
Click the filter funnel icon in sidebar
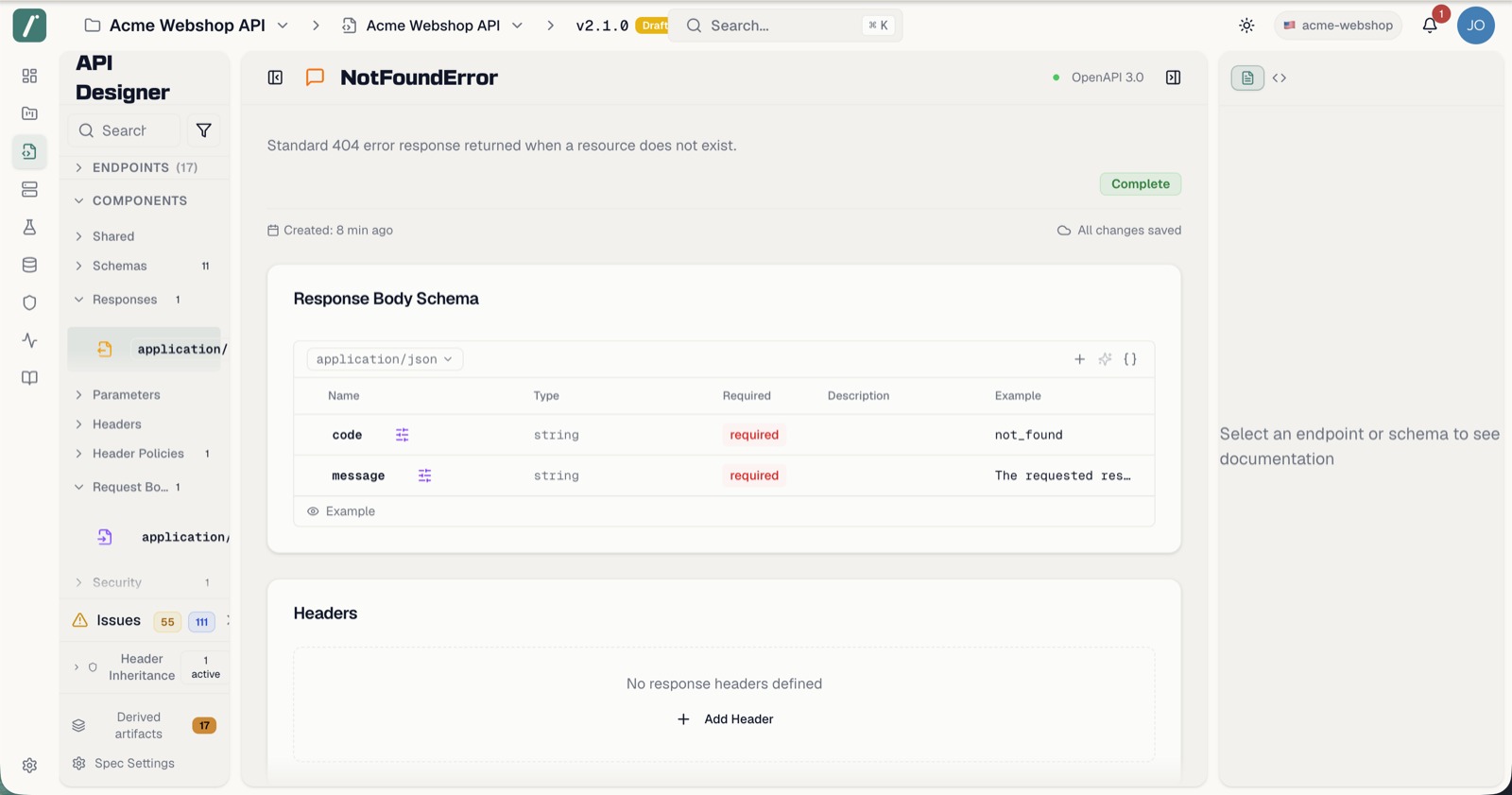coord(203,130)
